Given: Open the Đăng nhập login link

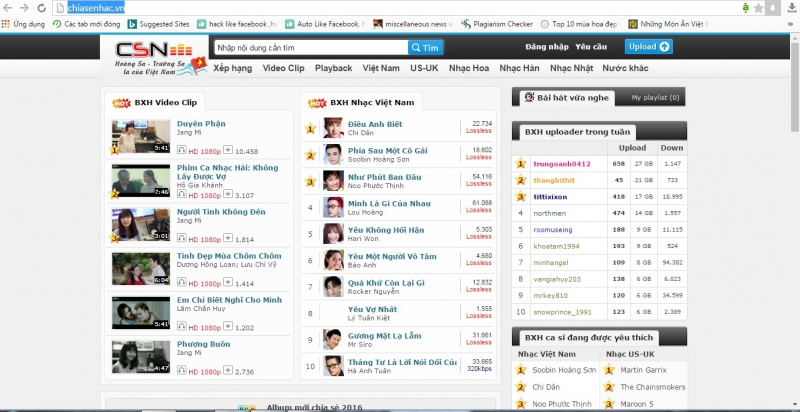Looking at the screenshot, I should tap(546, 46).
